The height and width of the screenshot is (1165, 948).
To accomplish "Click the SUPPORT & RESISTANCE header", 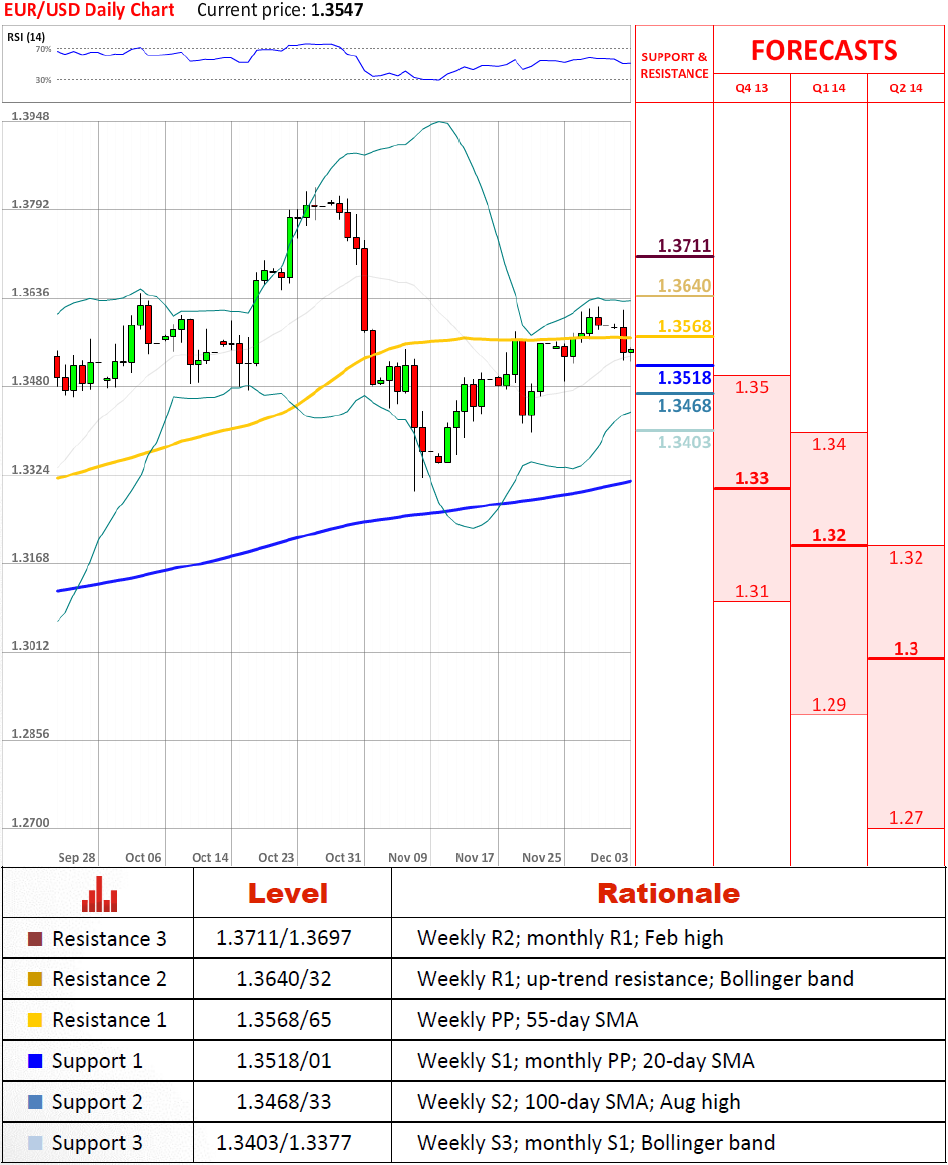I will click(x=674, y=65).
